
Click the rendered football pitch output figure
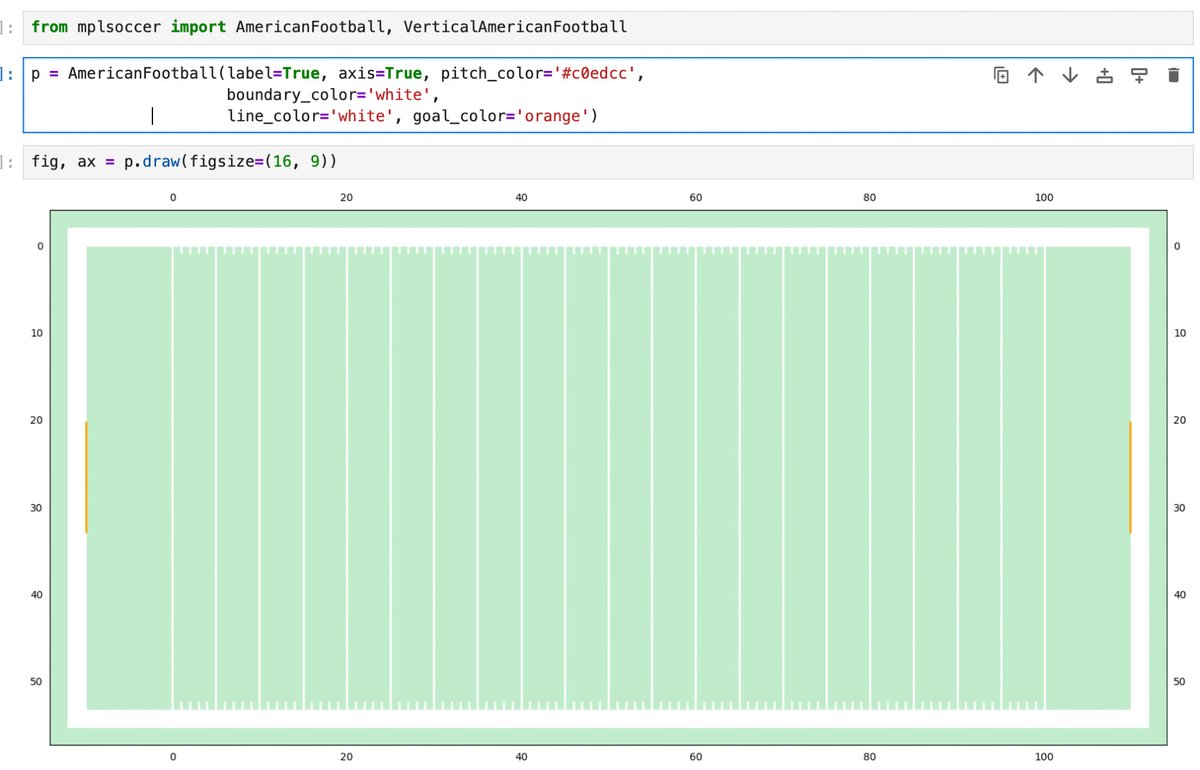(x=608, y=477)
